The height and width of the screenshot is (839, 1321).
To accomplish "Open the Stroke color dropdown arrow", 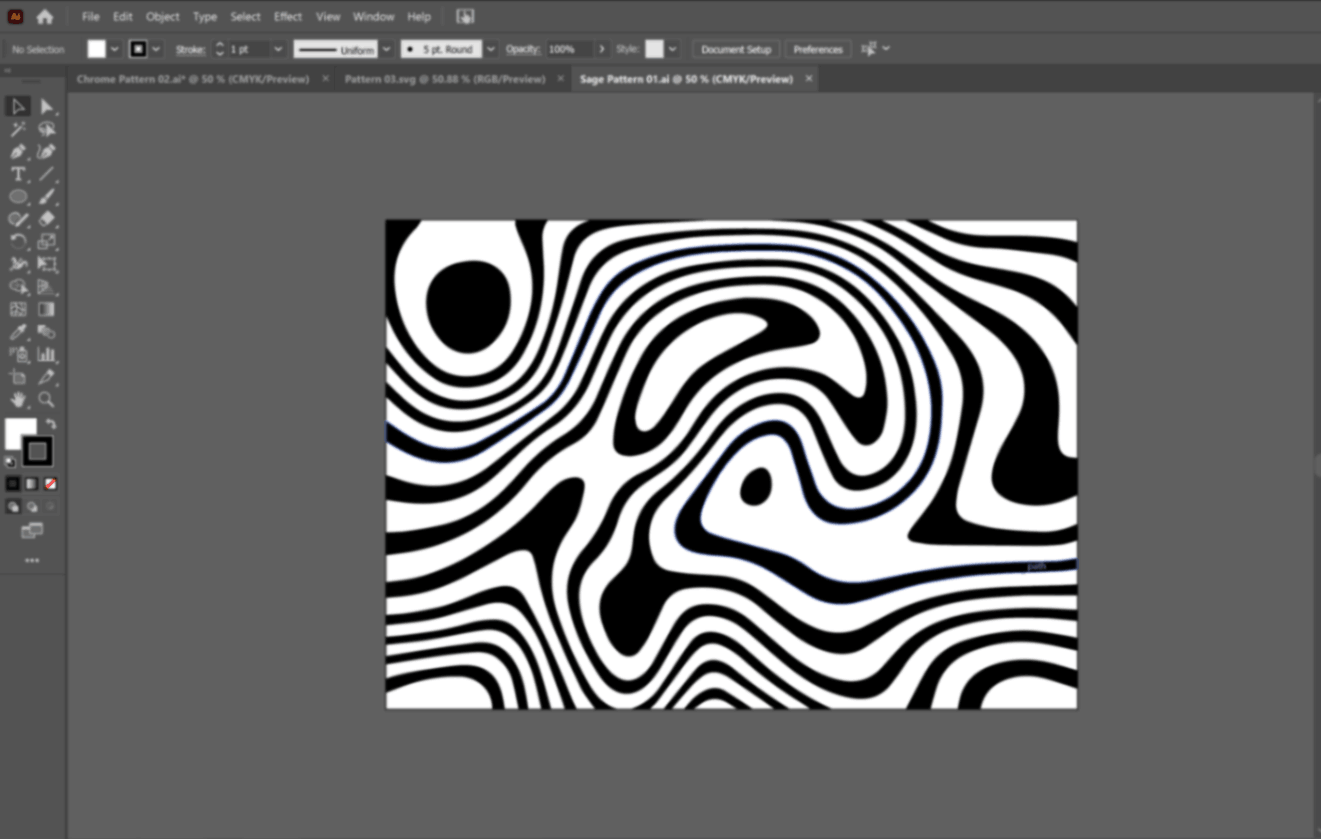I will point(156,49).
